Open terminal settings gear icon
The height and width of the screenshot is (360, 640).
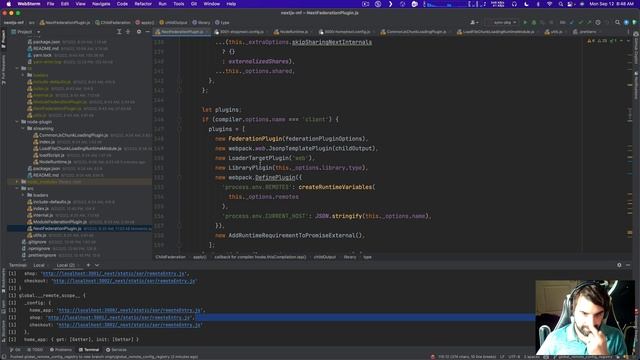(x=619, y=265)
